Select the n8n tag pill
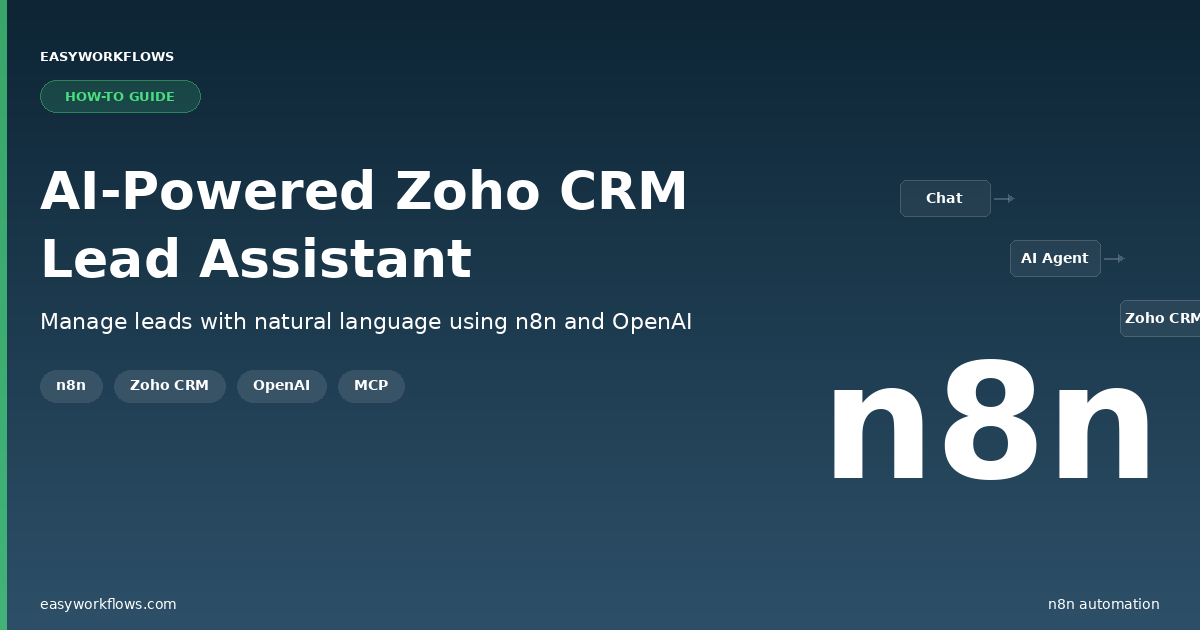 click(71, 386)
